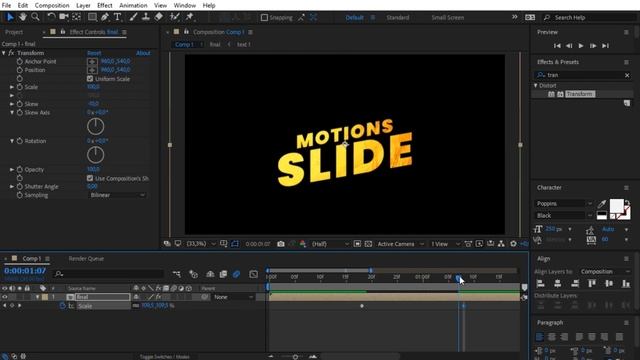The height and width of the screenshot is (360, 640).
Task: Click the Graph Editor icon in timeline
Action: tap(253, 274)
